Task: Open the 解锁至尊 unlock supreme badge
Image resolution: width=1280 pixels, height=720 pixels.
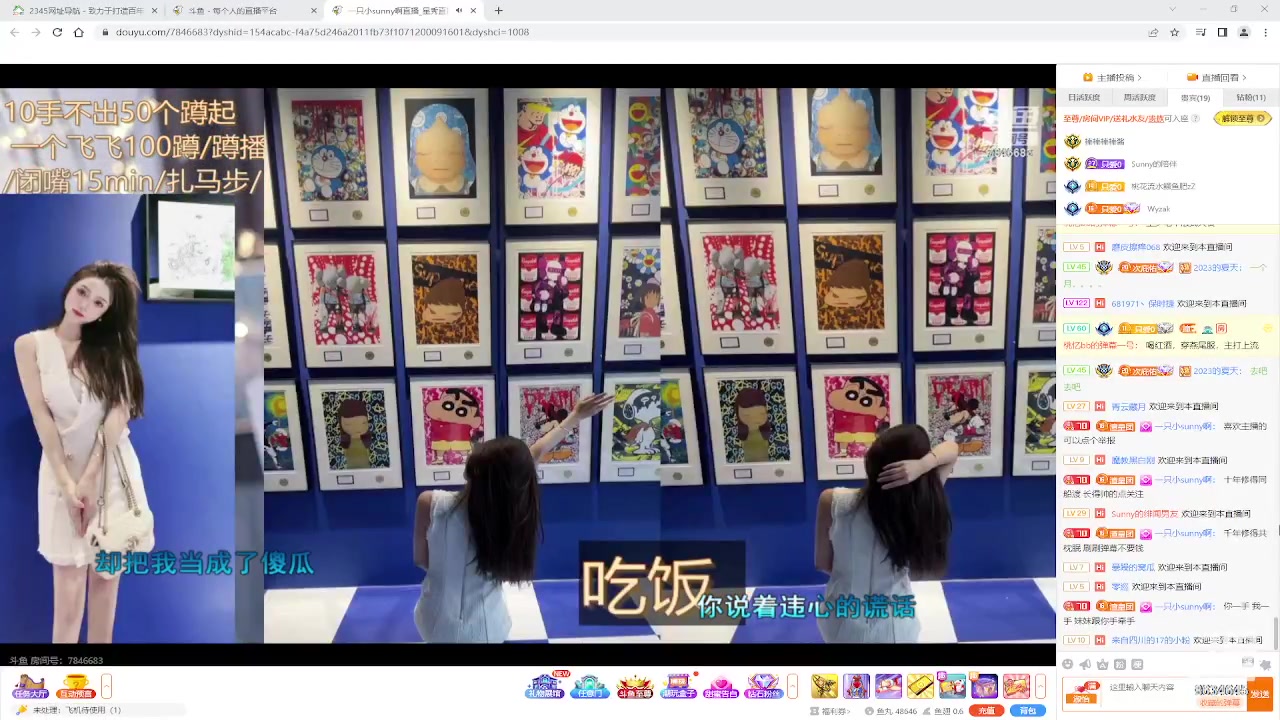Action: click(x=1241, y=118)
